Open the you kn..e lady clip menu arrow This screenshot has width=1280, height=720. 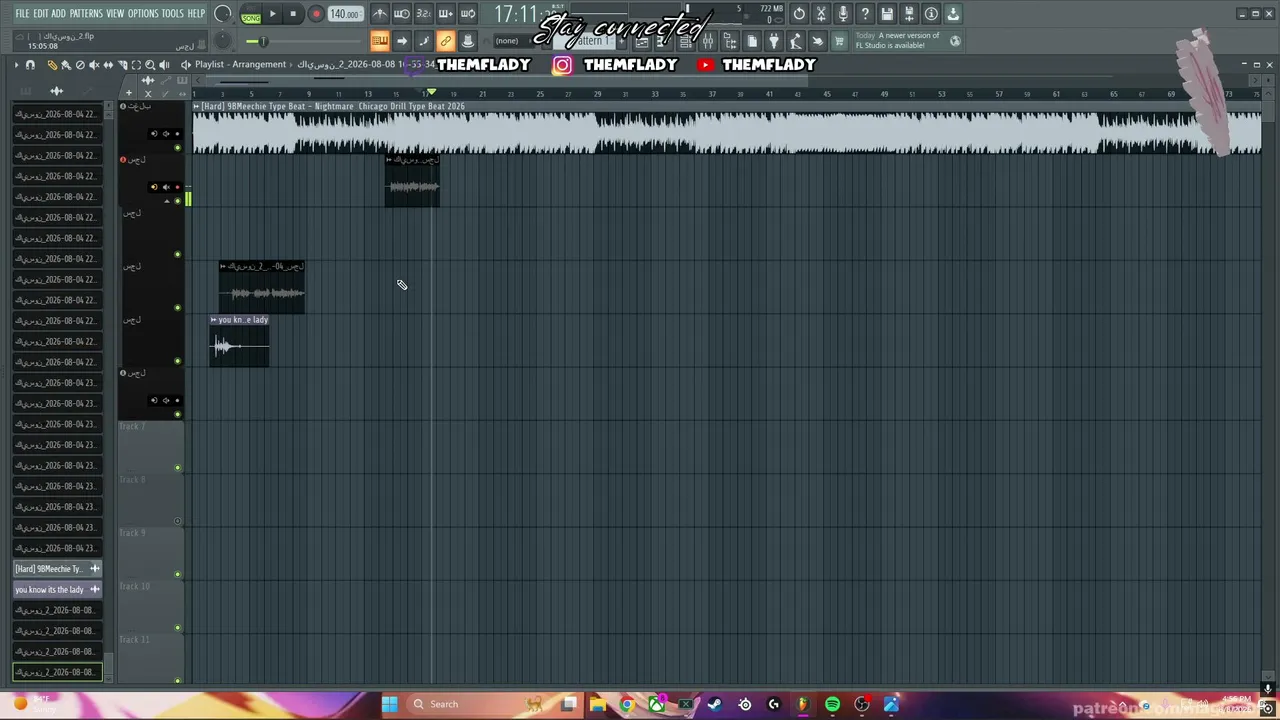click(214, 320)
